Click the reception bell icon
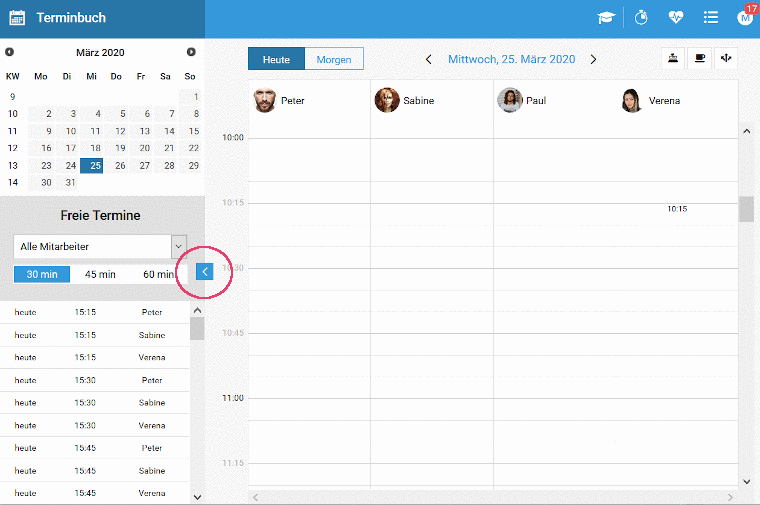 [x=674, y=59]
